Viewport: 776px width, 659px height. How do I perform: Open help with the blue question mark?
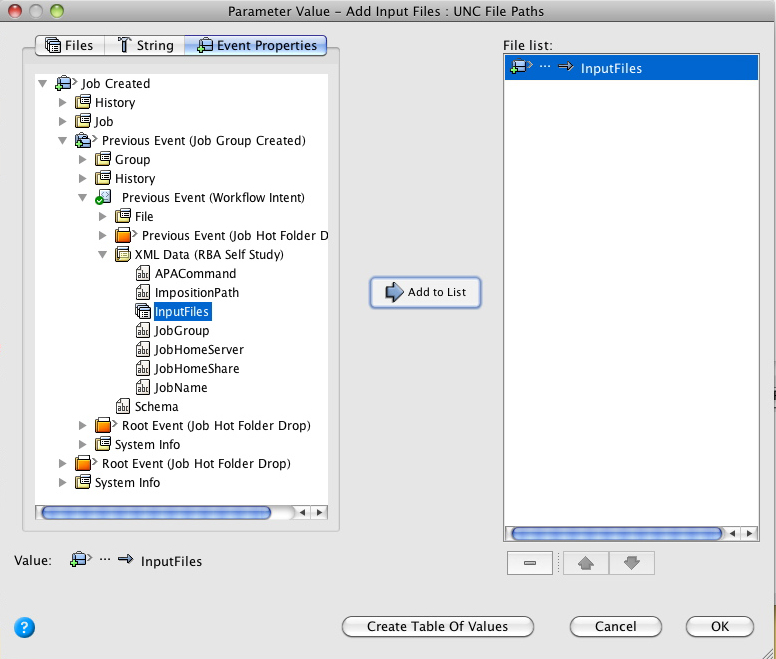[24, 627]
